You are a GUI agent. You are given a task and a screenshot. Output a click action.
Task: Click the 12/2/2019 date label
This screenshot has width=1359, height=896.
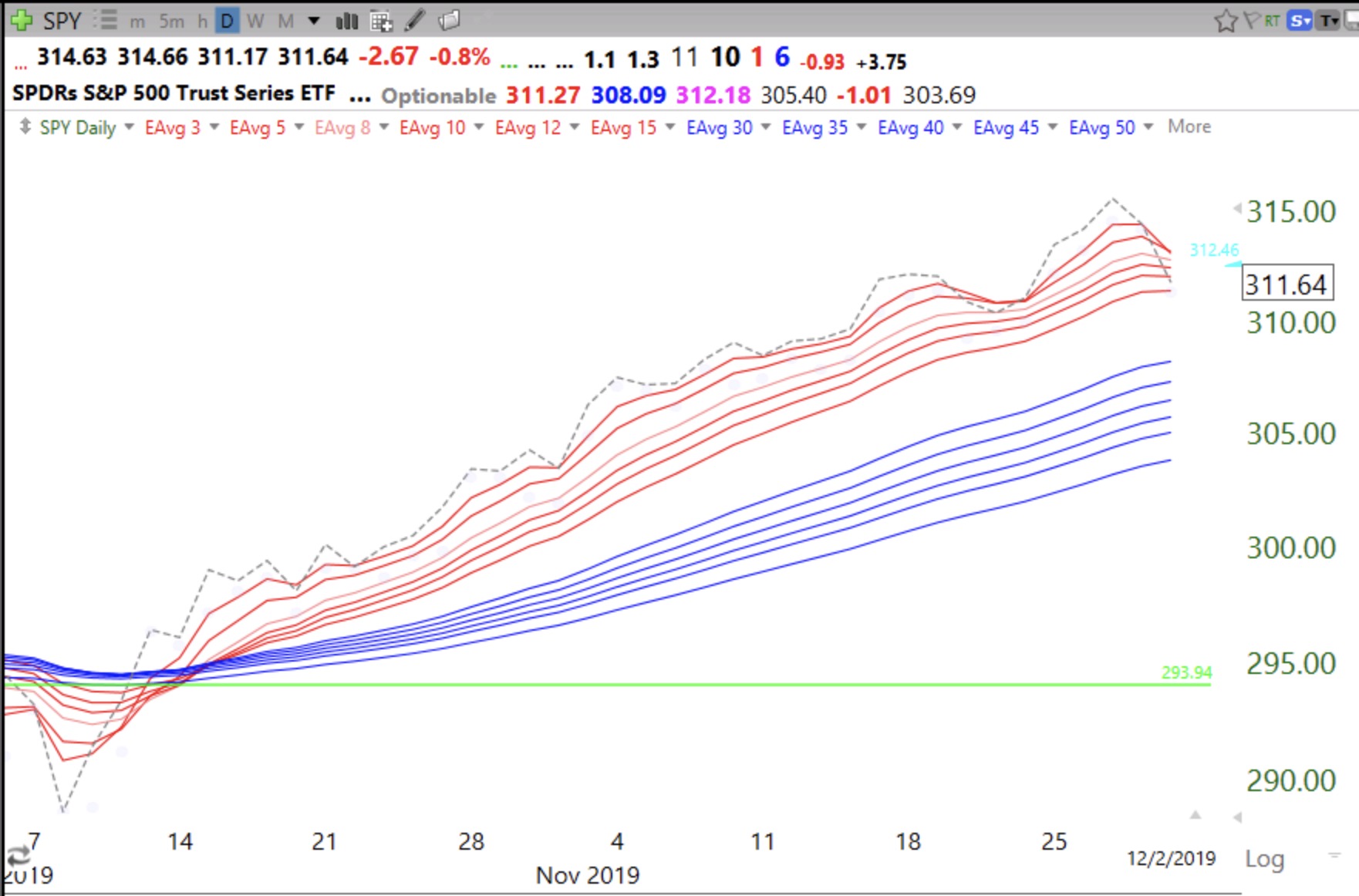1171,858
